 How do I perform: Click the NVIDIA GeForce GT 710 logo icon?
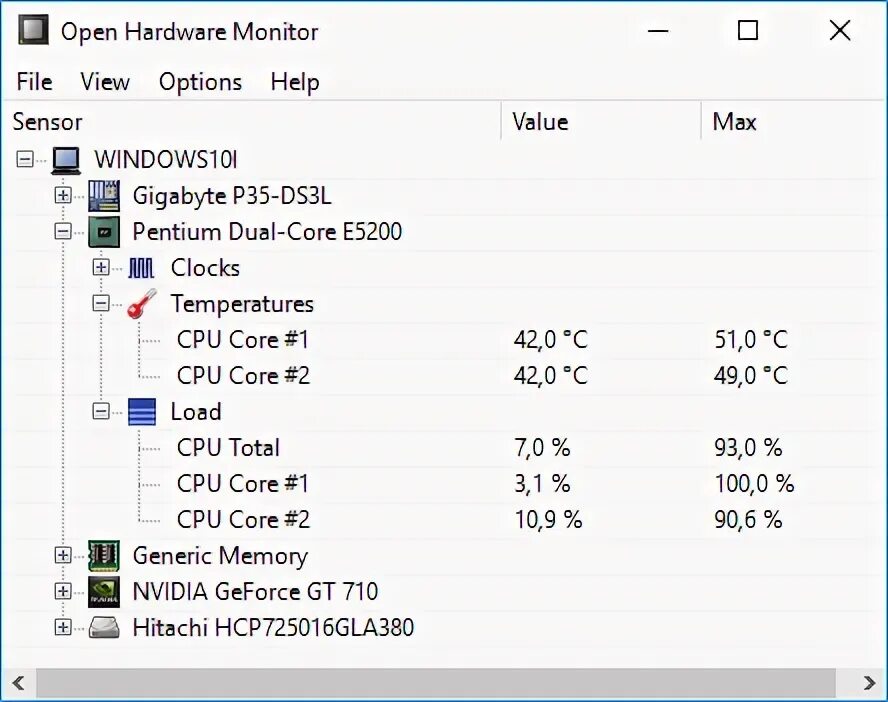tap(104, 592)
